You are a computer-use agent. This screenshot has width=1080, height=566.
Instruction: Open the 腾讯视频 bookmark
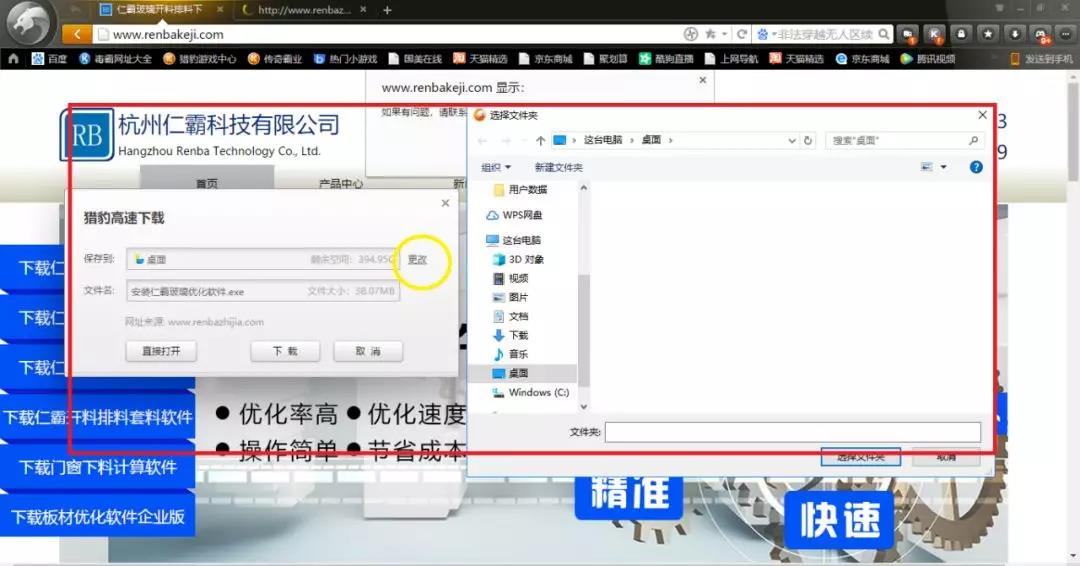[927, 59]
